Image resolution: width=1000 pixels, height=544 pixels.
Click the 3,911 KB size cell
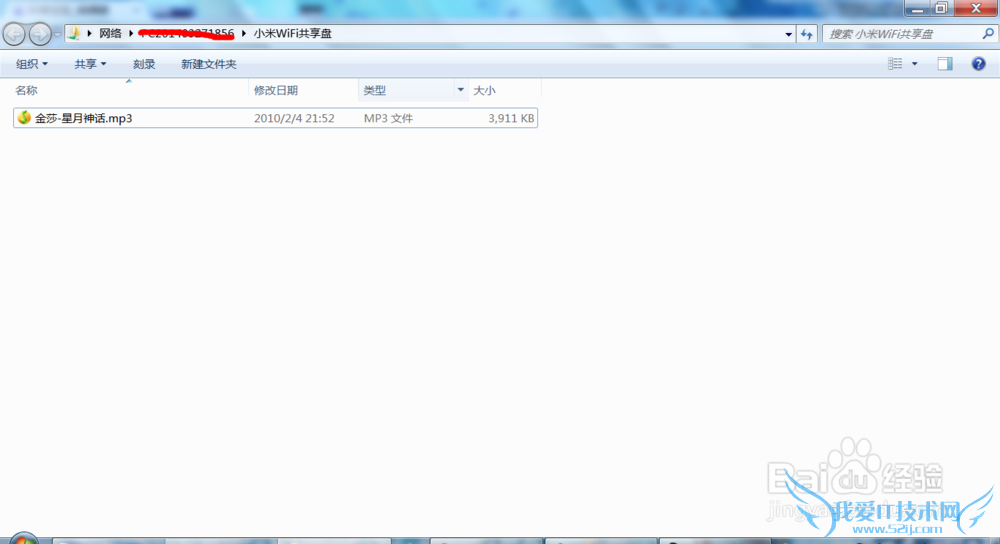pos(511,118)
